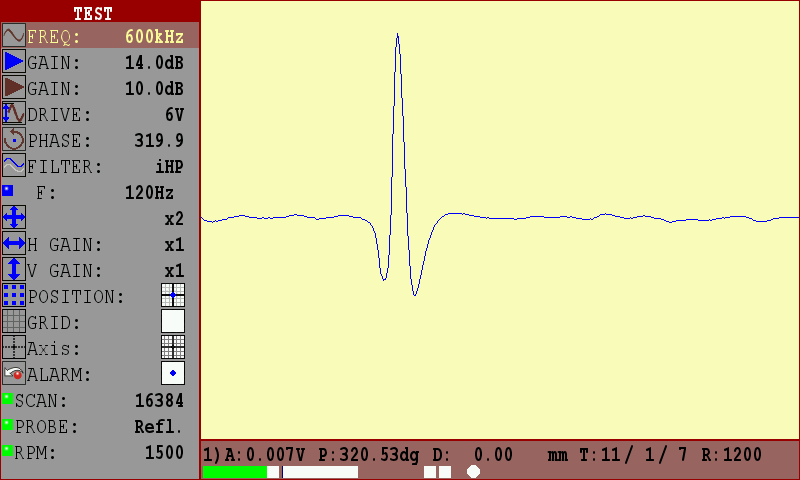The image size is (800, 480).
Task: Select the DRIVE amplitude icon
Action: (x=14, y=114)
